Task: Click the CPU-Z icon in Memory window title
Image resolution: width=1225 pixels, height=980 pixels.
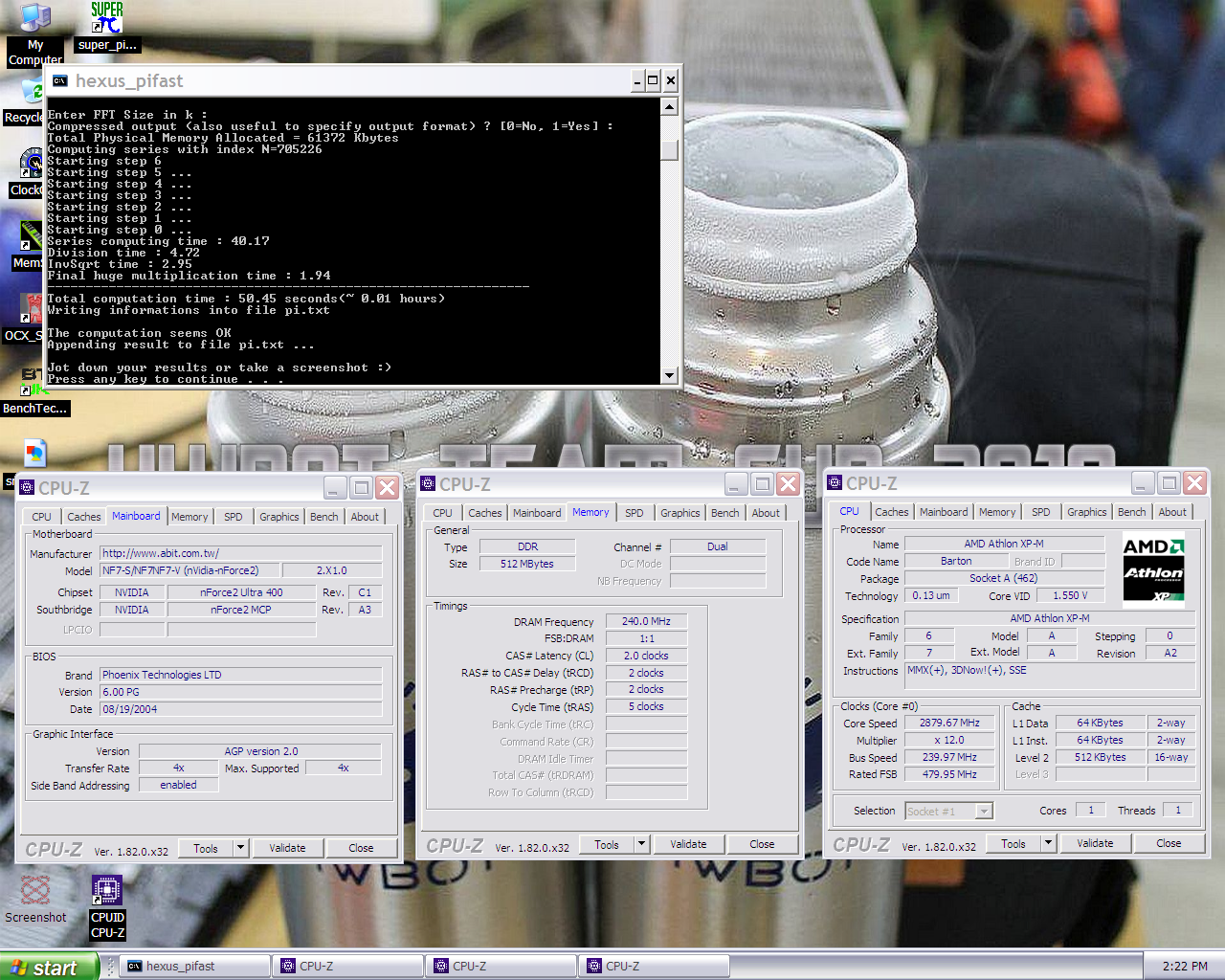Action: 428,484
